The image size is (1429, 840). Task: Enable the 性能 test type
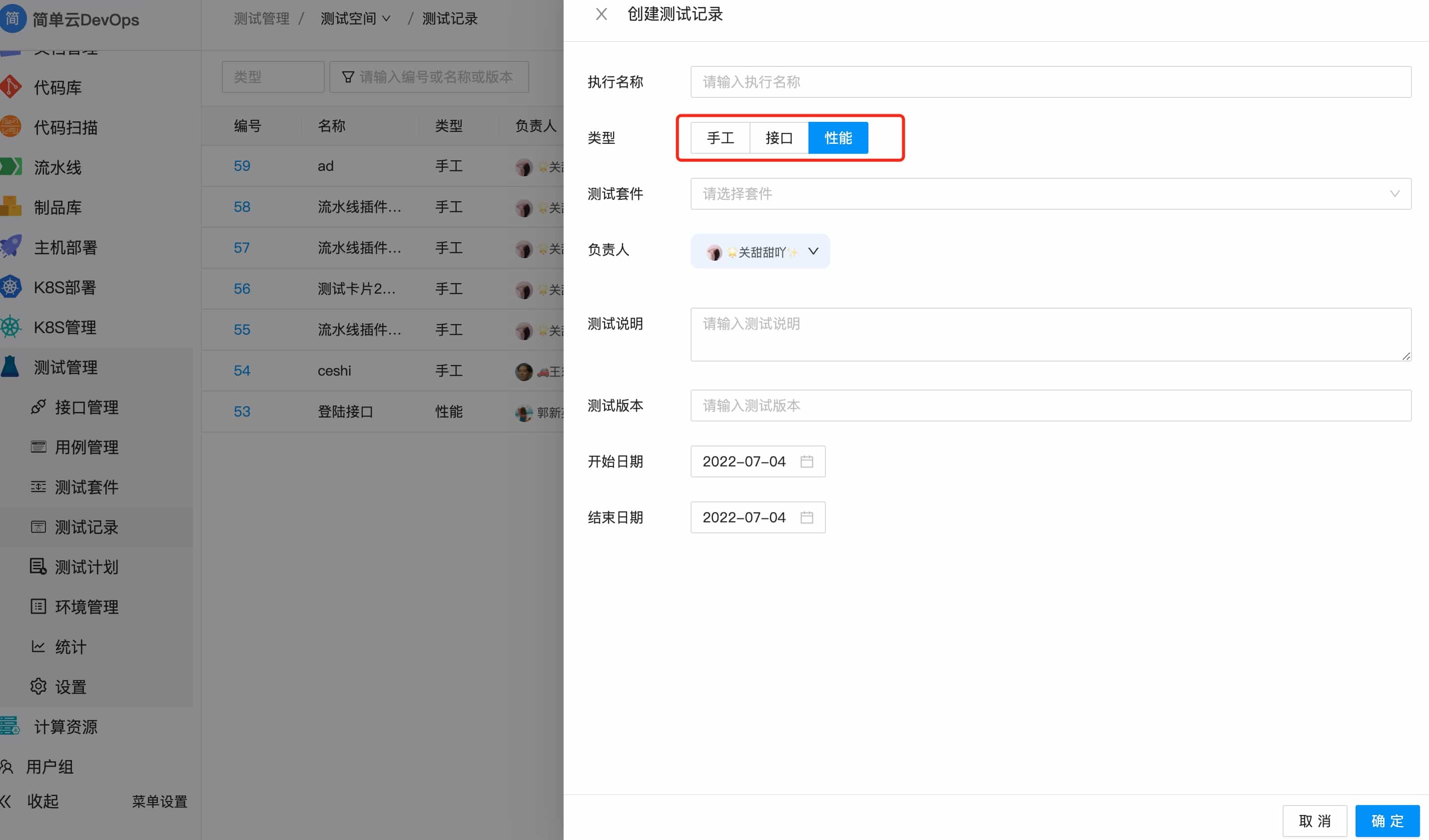click(838, 137)
